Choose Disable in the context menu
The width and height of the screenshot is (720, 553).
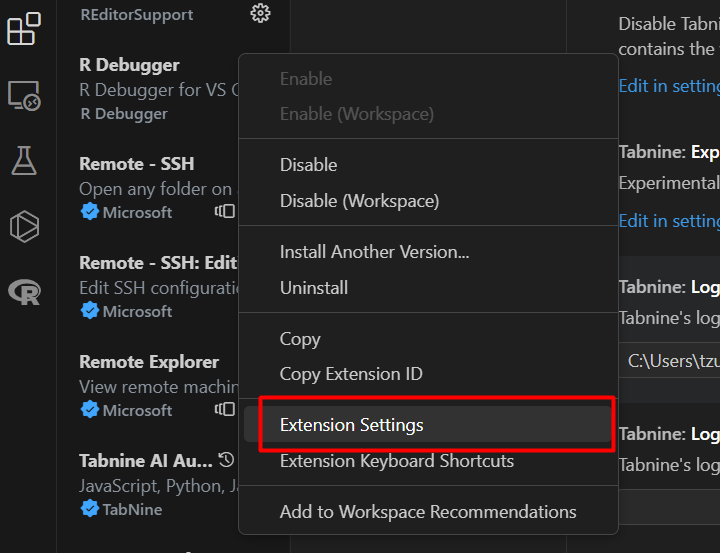coord(428,165)
